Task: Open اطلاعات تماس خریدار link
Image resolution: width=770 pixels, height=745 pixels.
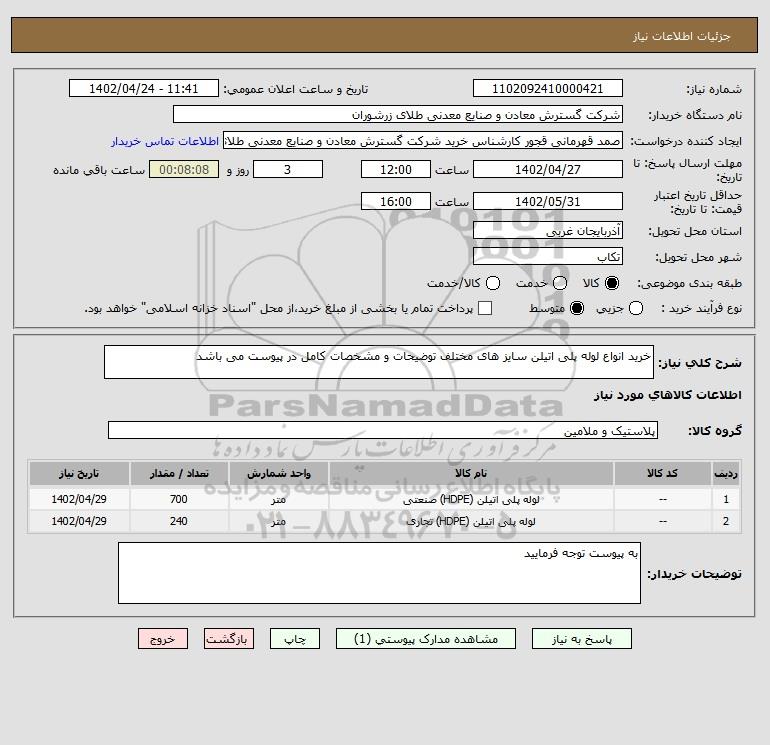Action: click(165, 141)
